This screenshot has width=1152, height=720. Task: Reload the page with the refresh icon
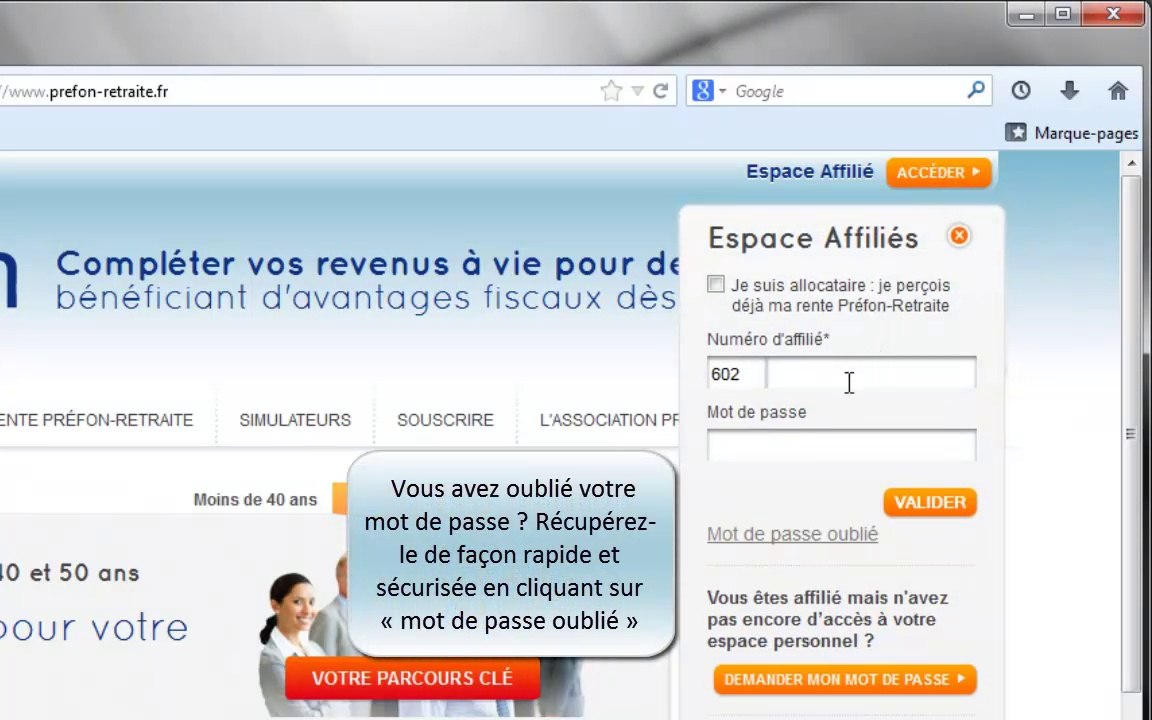[660, 90]
